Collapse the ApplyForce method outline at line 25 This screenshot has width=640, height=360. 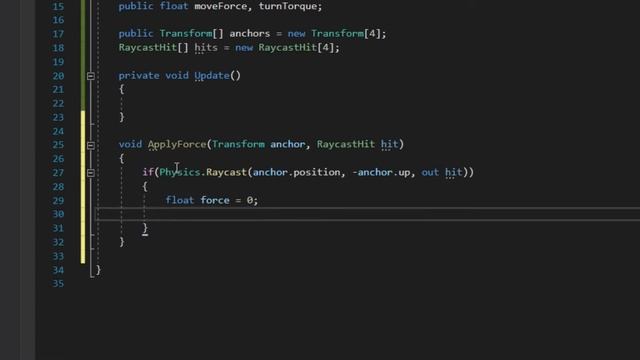pos(91,145)
